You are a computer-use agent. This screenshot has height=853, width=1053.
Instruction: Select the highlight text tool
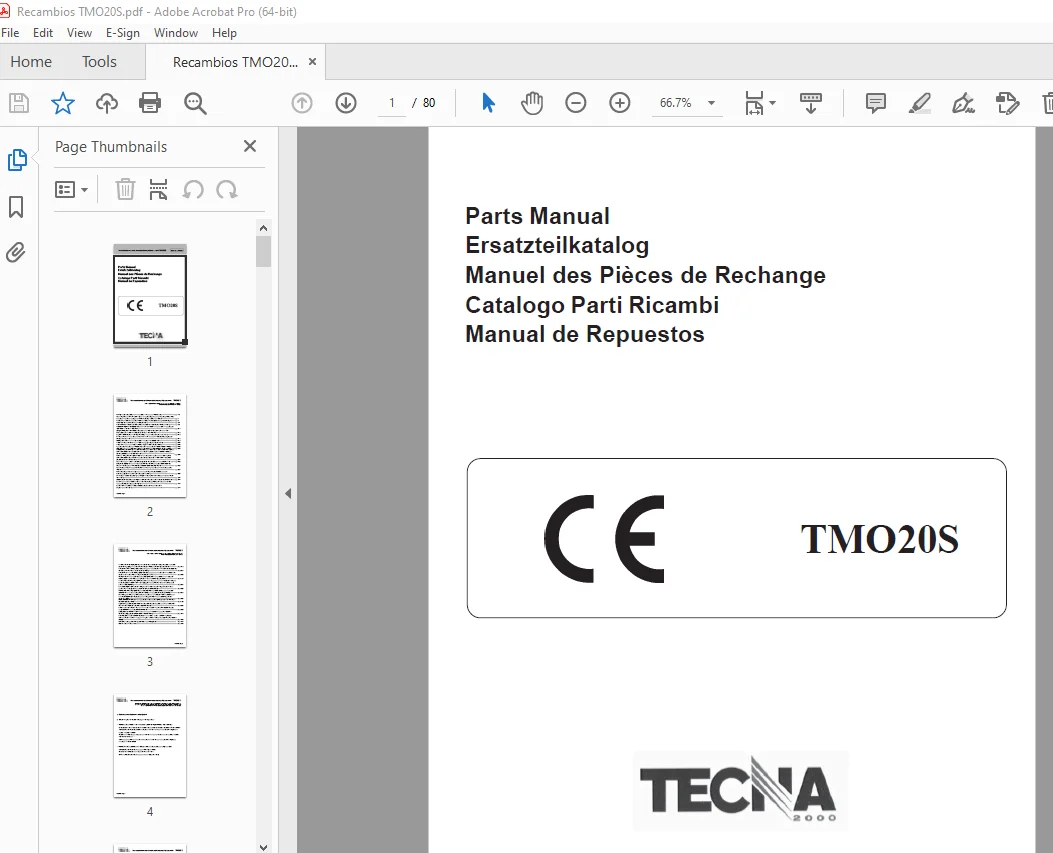coord(919,103)
